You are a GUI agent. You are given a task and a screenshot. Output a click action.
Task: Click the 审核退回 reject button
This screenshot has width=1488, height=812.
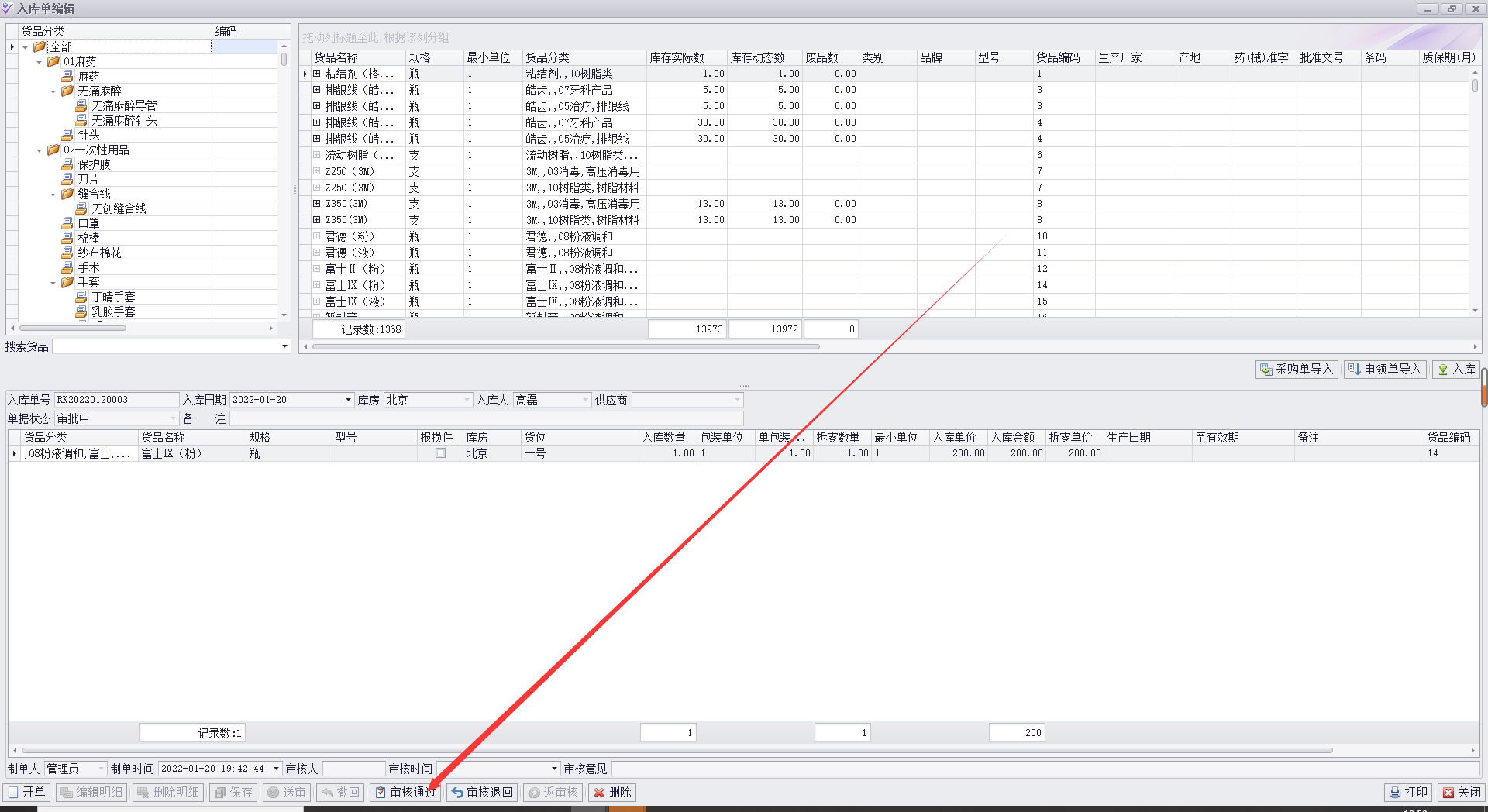click(482, 792)
